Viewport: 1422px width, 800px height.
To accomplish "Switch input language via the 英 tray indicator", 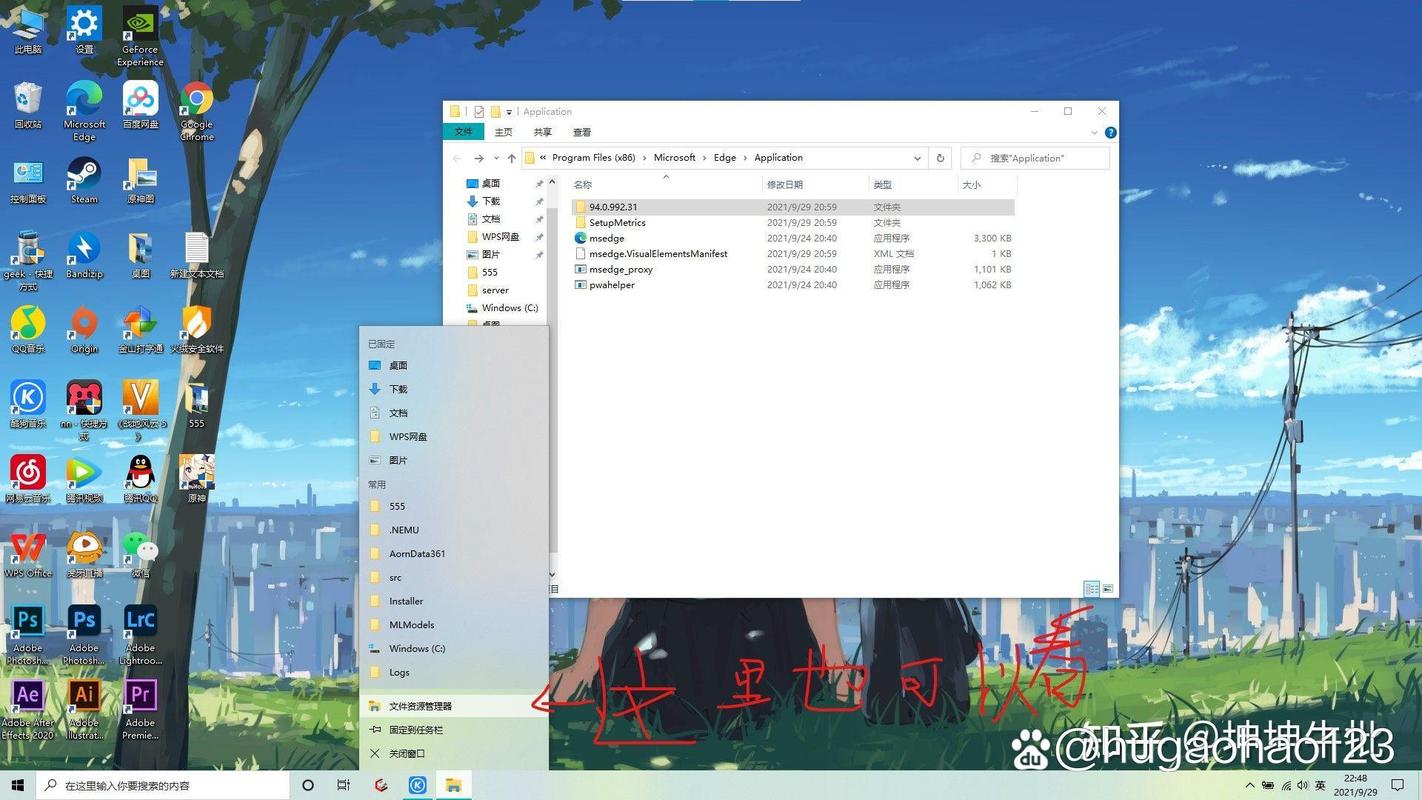I will (x=1319, y=785).
